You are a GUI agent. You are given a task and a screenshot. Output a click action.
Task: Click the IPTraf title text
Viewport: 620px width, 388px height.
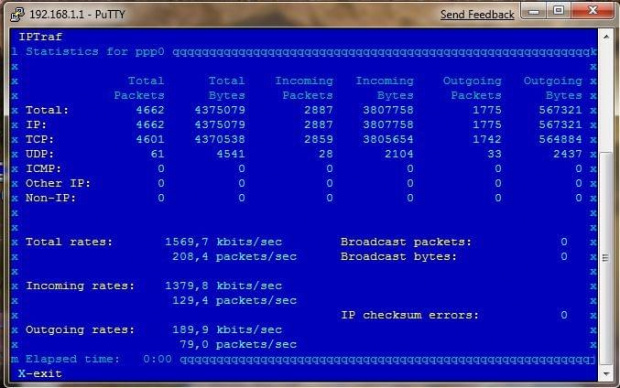40,37
